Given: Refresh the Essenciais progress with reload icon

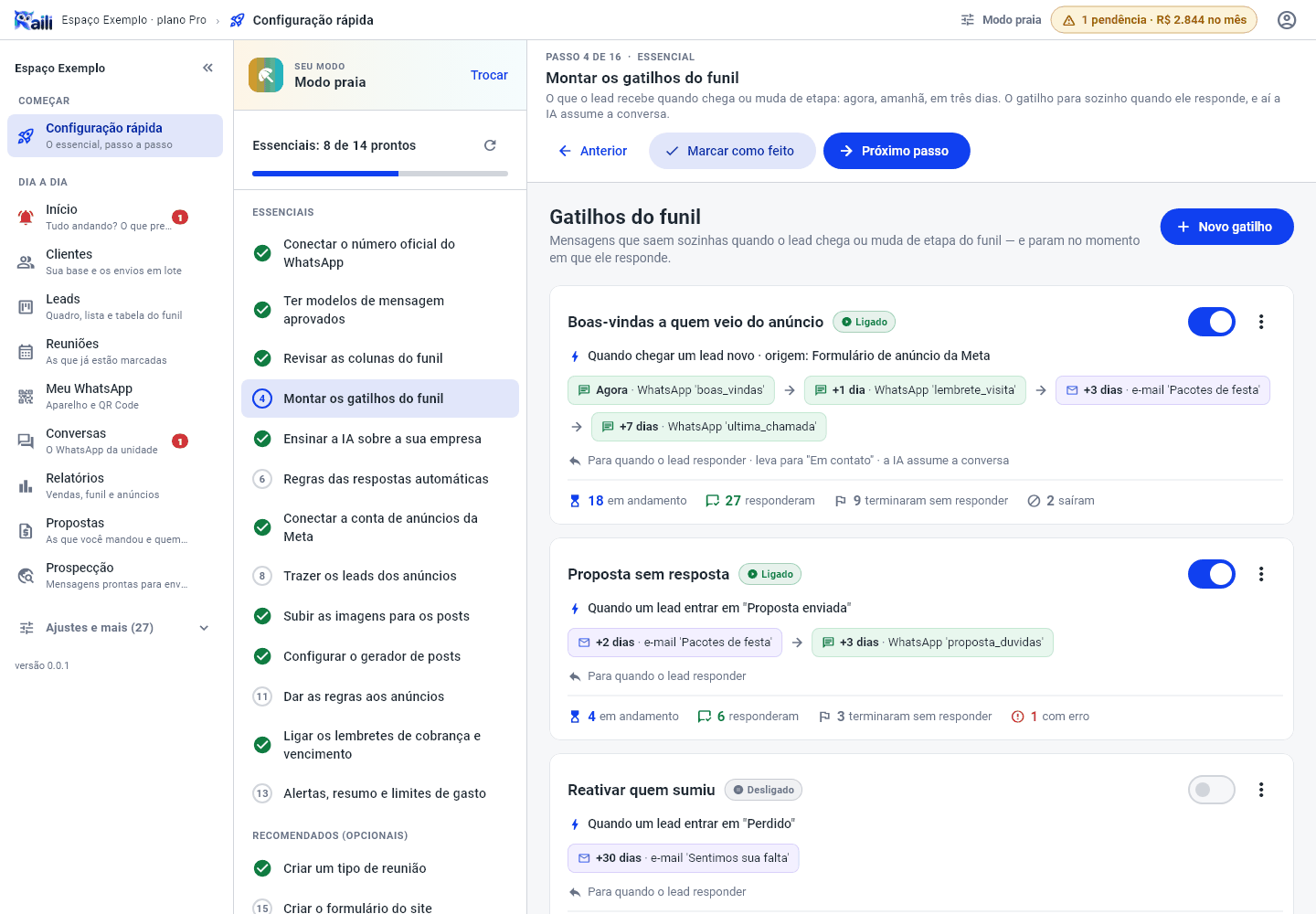Looking at the screenshot, I should (x=490, y=145).
